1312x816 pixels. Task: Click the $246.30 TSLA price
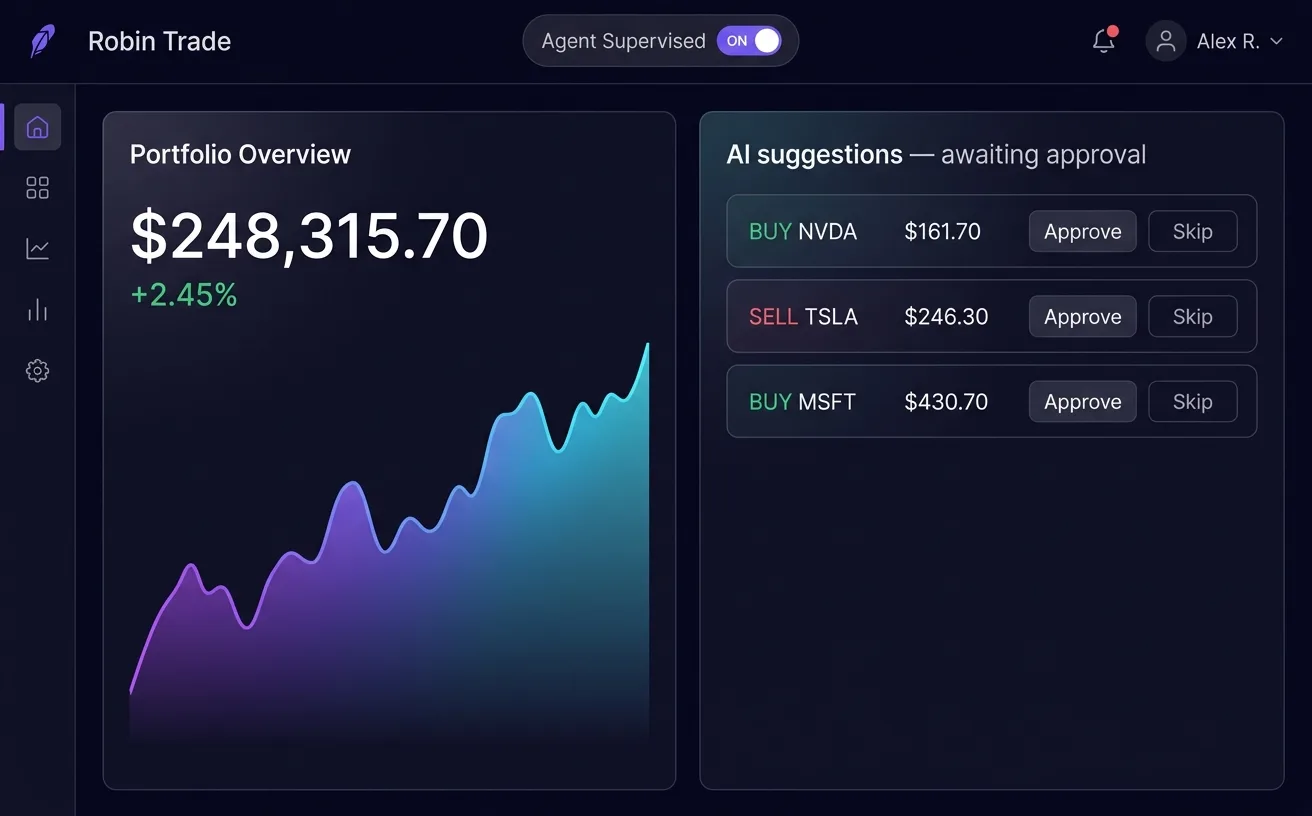(x=946, y=316)
